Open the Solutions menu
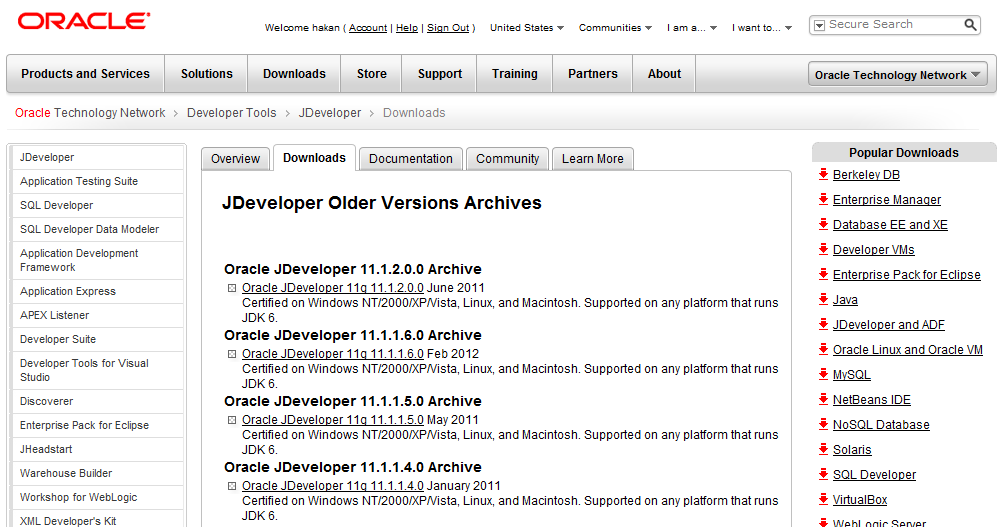Image resolution: width=1006 pixels, height=527 pixels. [207, 74]
